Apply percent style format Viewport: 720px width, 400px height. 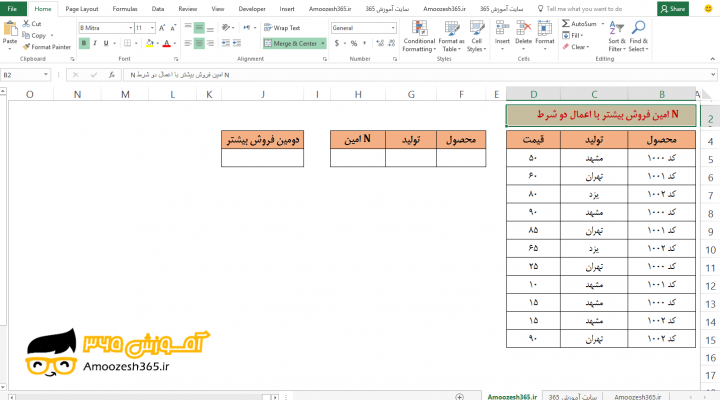[x=354, y=43]
